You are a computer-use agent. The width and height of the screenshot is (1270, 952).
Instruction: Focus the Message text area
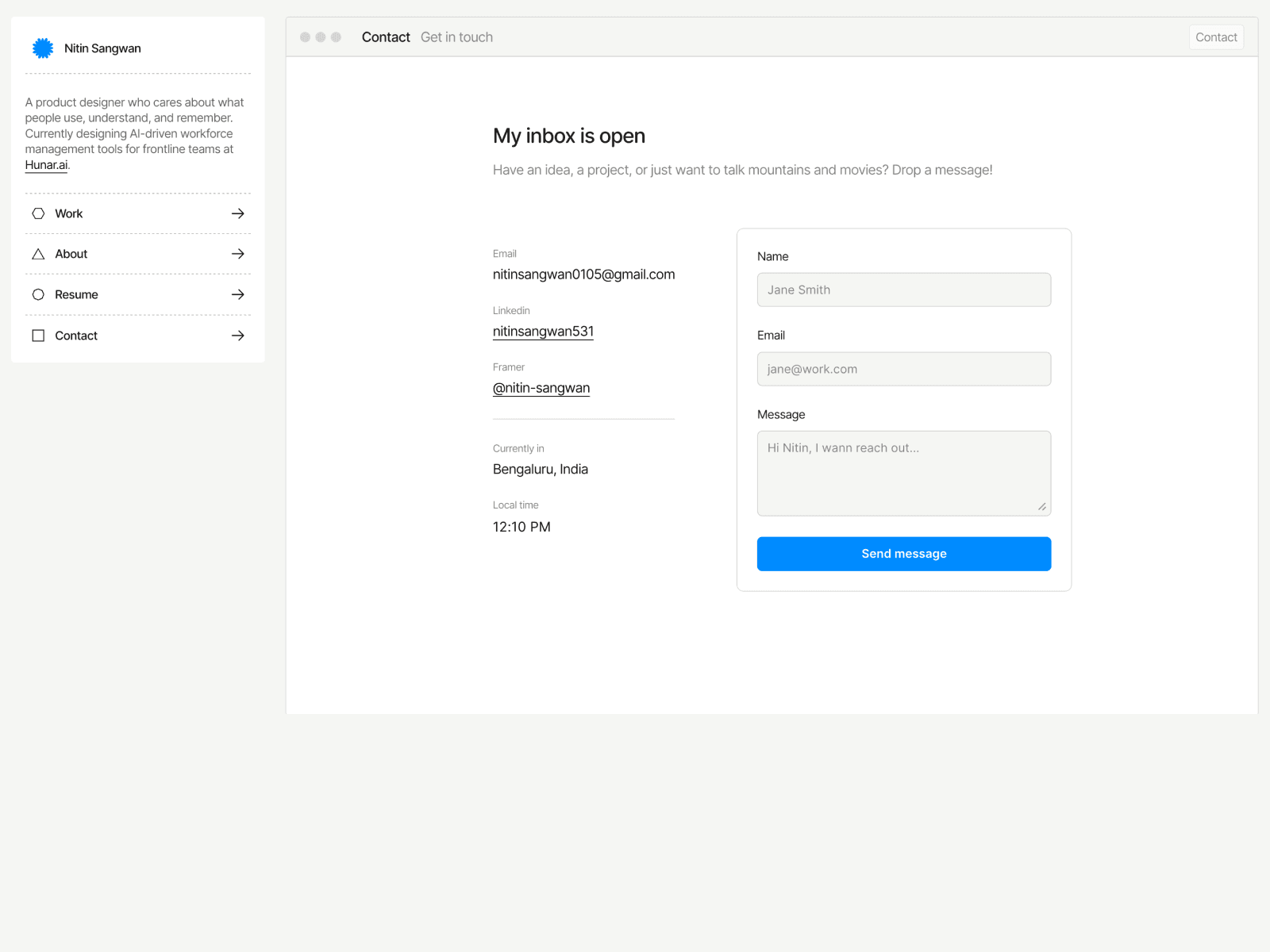(904, 474)
